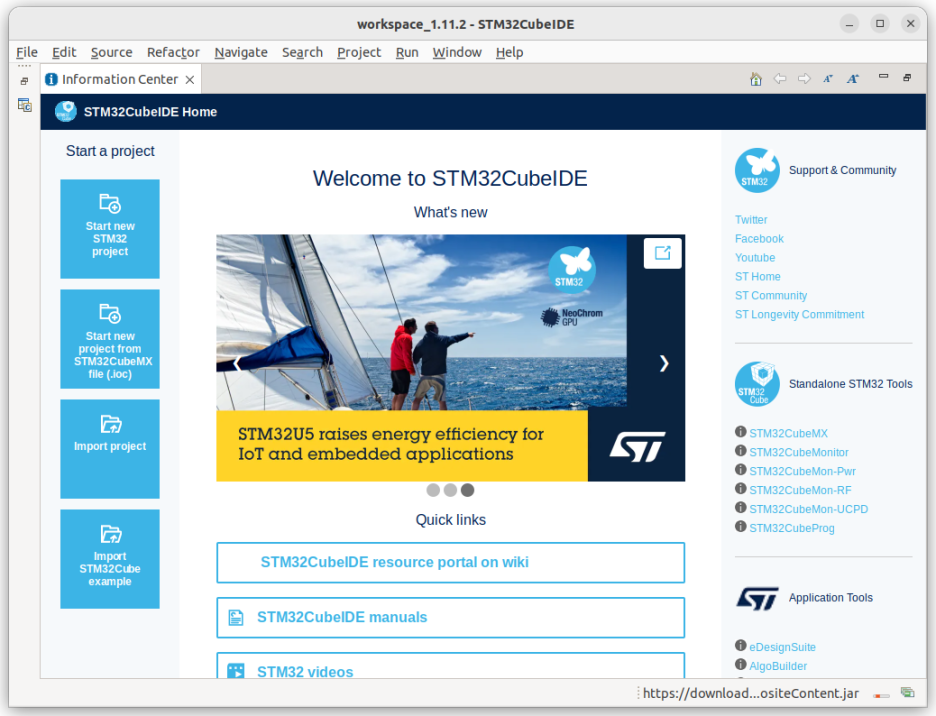Click download progress bar in status bar
Screen dimensions: 936x716
tap(881, 695)
